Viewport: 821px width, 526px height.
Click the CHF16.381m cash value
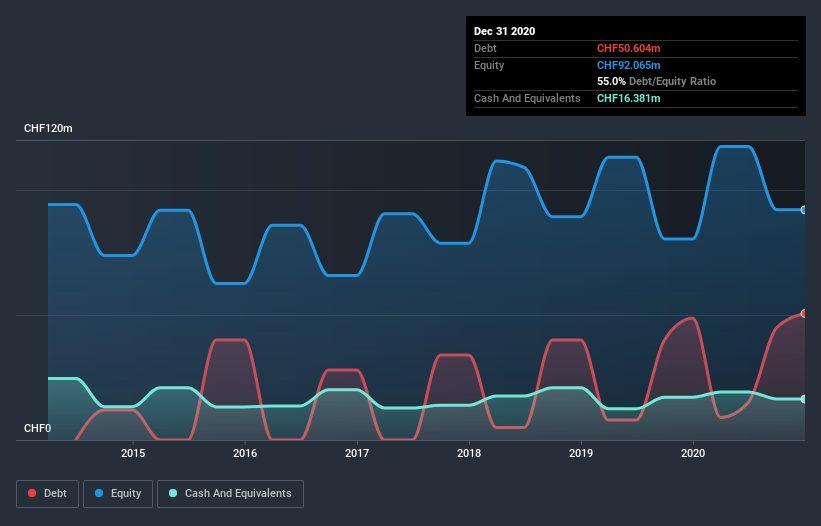(x=629, y=98)
